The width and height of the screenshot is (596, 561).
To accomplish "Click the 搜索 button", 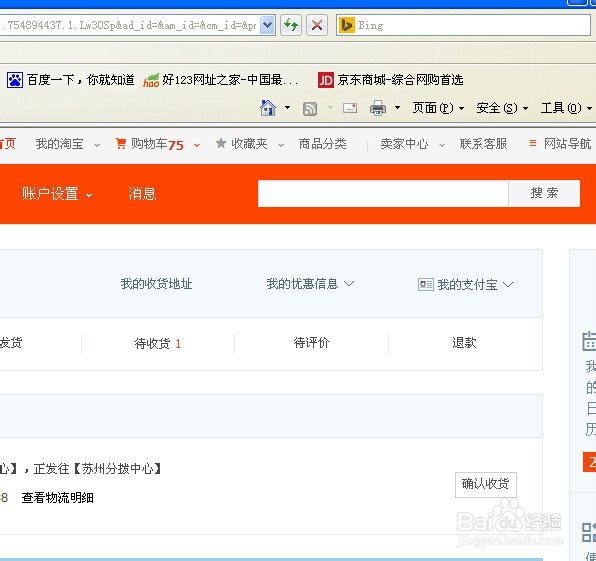I will pyautogui.click(x=544, y=194).
